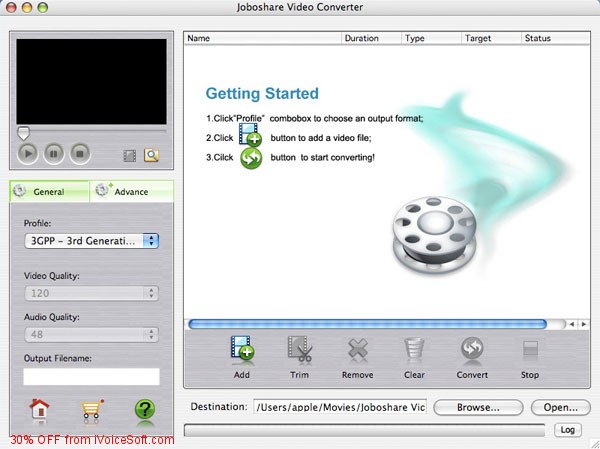600x449 pixels.
Task: Switch to the Advance tab
Action: (131, 191)
